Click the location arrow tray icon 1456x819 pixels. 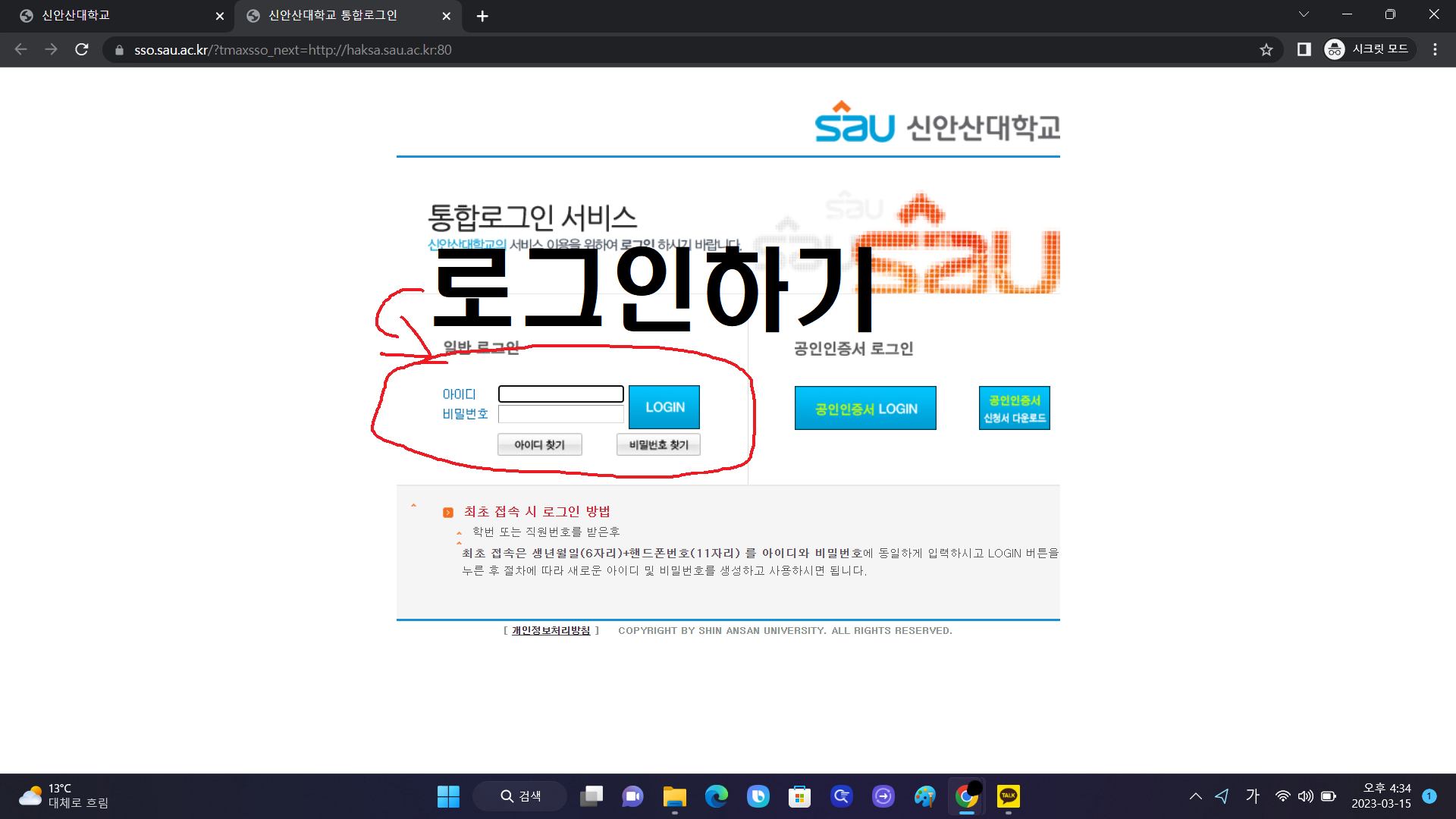[x=1221, y=796]
